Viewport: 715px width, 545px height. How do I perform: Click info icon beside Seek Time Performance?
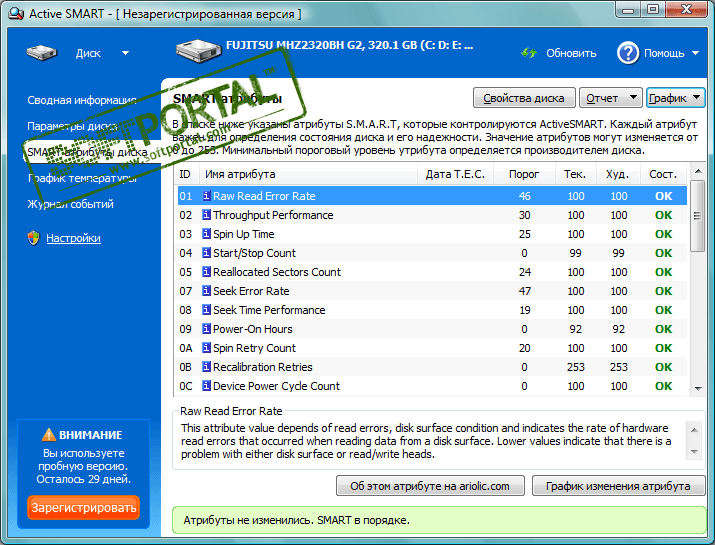pos(207,310)
